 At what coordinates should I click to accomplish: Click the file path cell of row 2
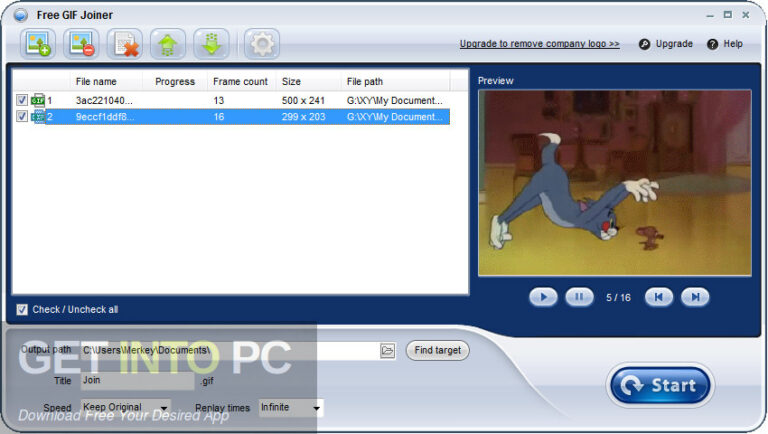pos(394,117)
